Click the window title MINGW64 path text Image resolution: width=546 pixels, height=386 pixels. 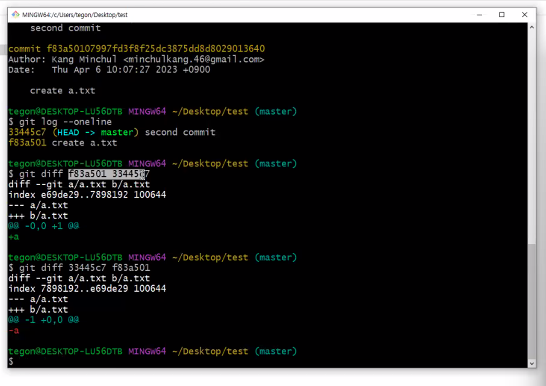75,15
